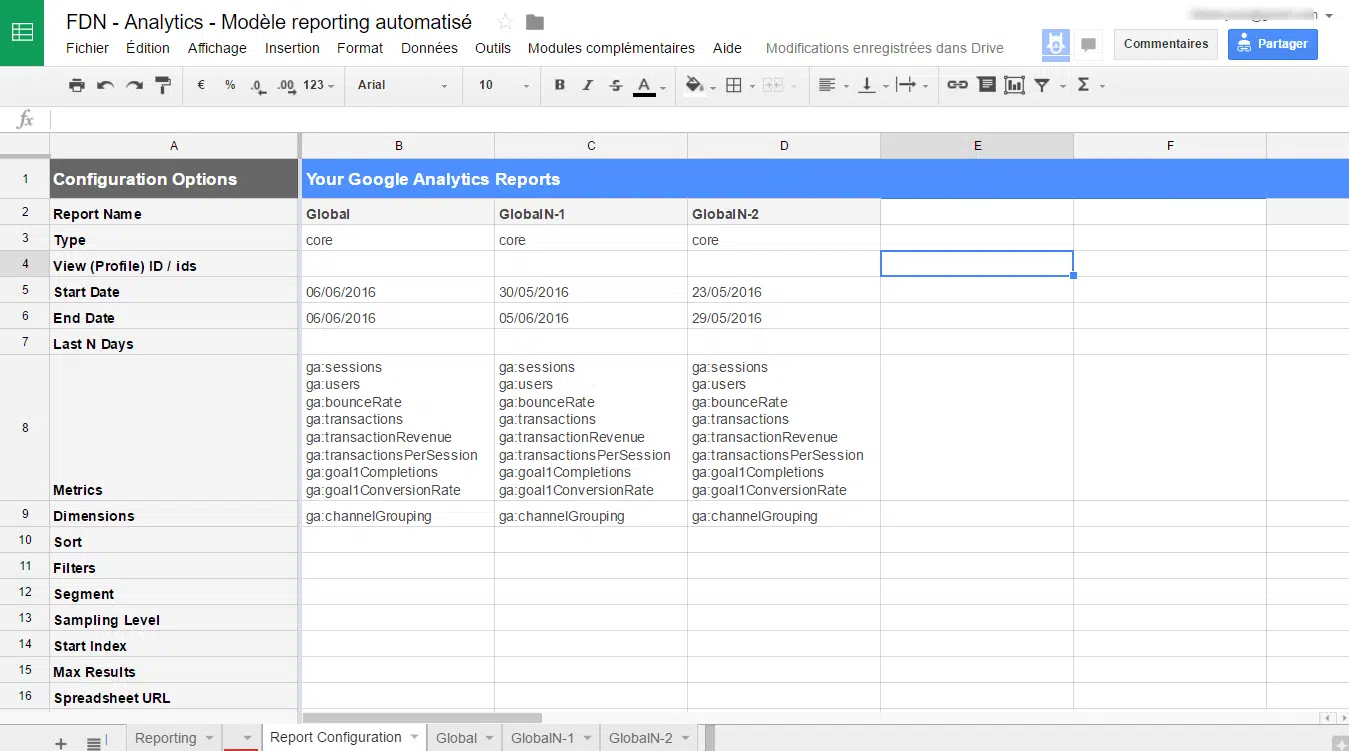Screen dimensions: 1349x751
Task: Add a new sheet with plus icon
Action: point(61,743)
